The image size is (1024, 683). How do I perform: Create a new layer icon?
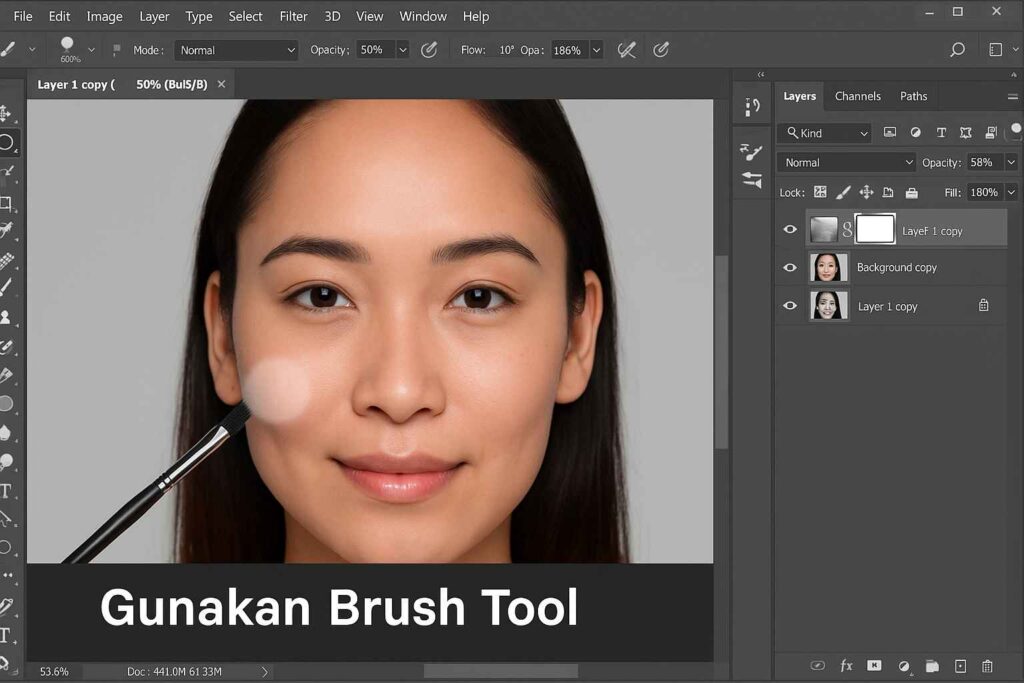click(x=960, y=666)
